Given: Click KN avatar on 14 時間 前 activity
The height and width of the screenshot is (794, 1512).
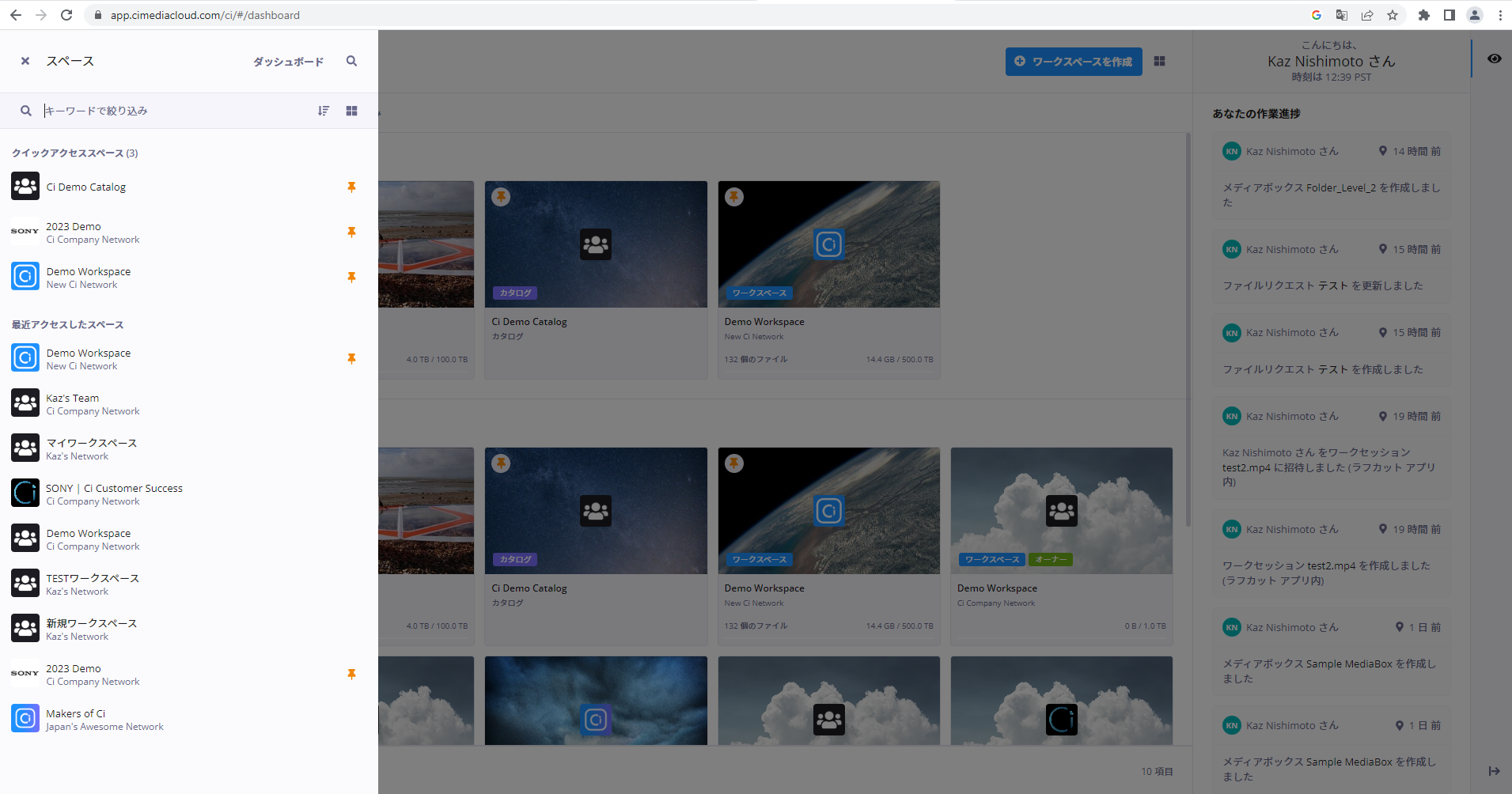Looking at the screenshot, I should [x=1232, y=151].
